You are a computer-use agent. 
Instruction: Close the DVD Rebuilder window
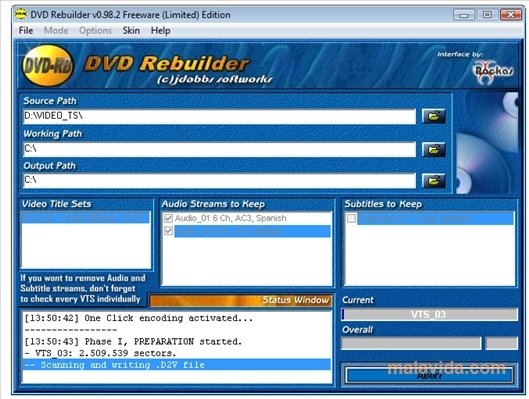[x=511, y=15]
